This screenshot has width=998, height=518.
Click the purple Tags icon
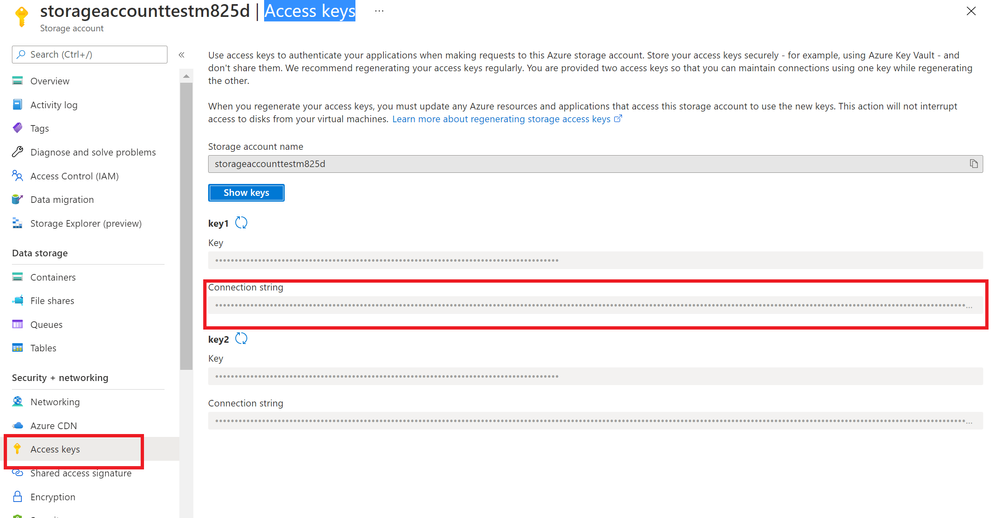coord(18,128)
